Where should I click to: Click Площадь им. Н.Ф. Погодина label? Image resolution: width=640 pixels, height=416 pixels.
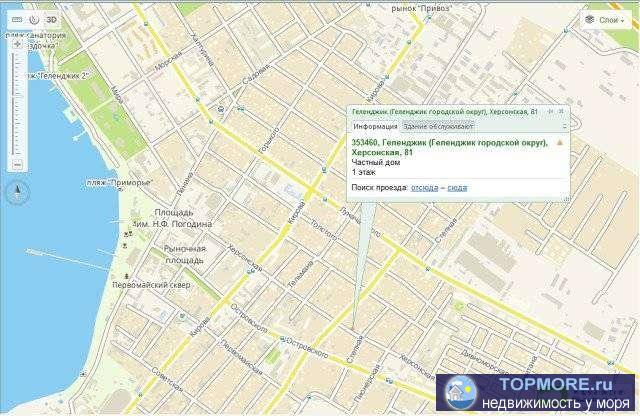pos(173,218)
